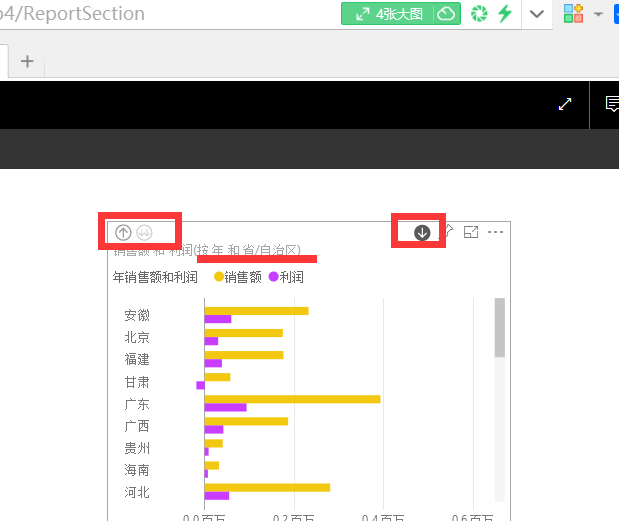Click the chart vertical scrollbar thumb
This screenshot has height=521, width=619.
point(500,328)
